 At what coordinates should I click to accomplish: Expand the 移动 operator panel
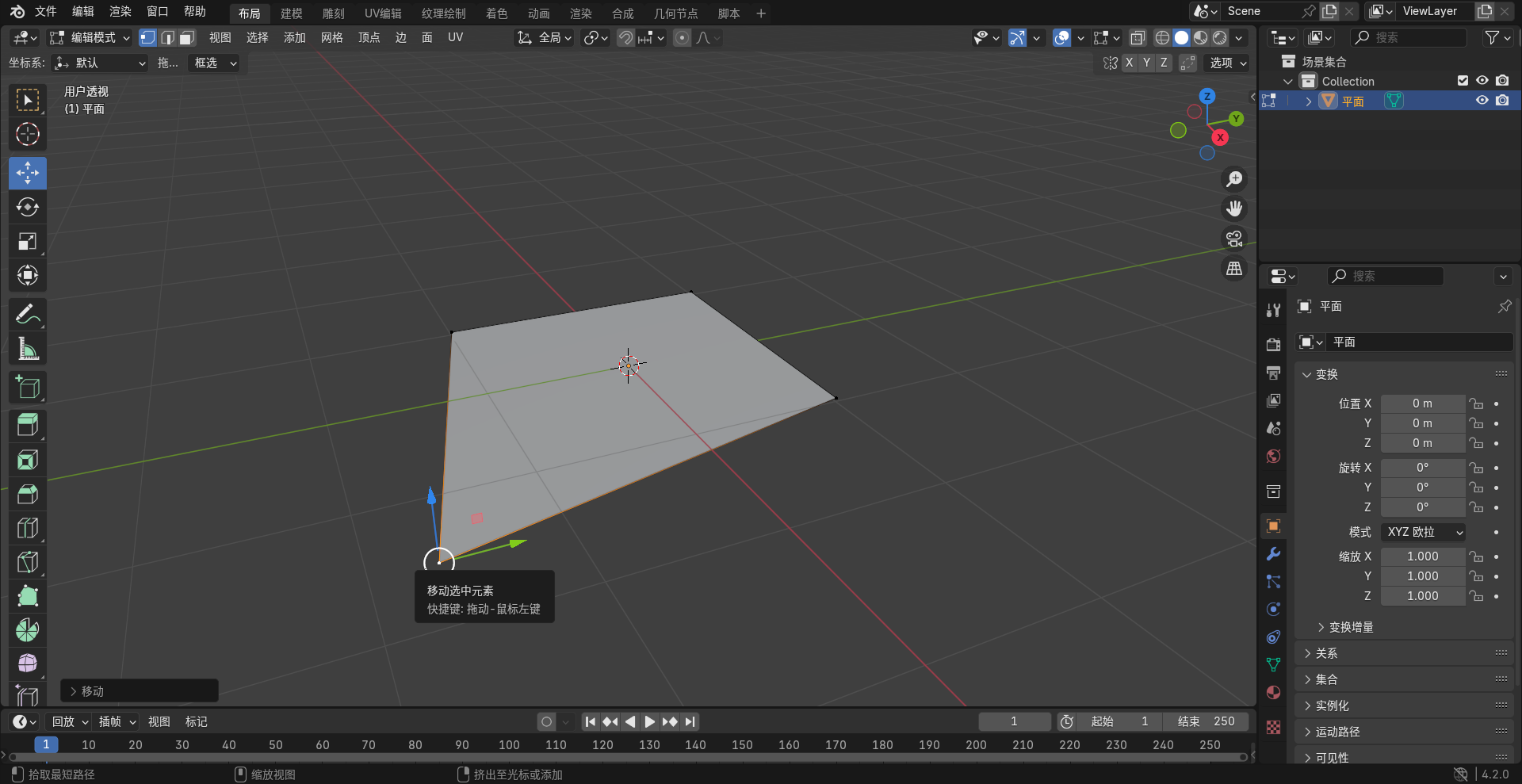click(140, 691)
